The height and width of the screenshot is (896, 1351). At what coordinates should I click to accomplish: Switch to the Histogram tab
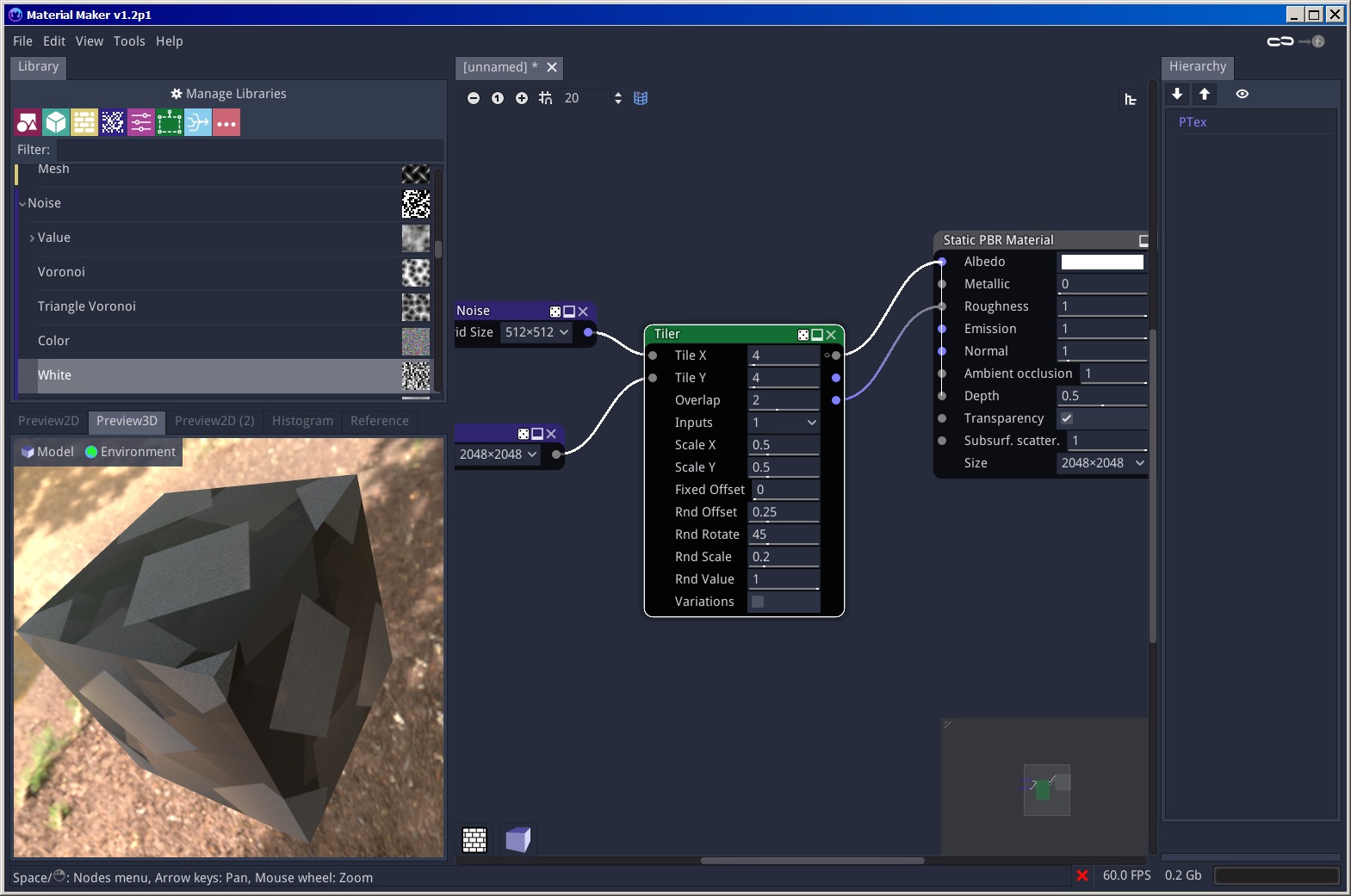pyautogui.click(x=302, y=421)
